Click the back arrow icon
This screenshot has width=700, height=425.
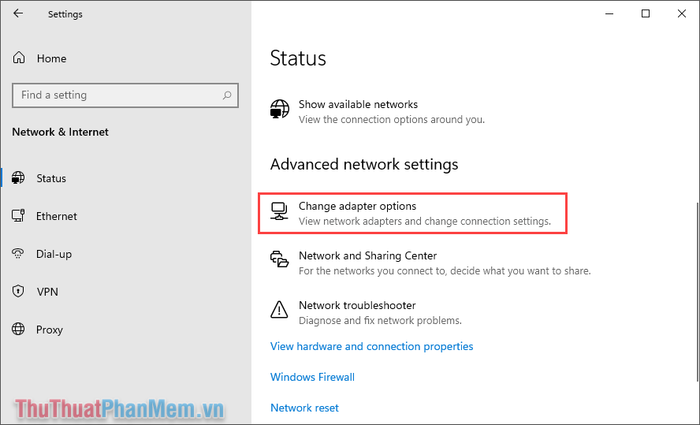(18, 13)
